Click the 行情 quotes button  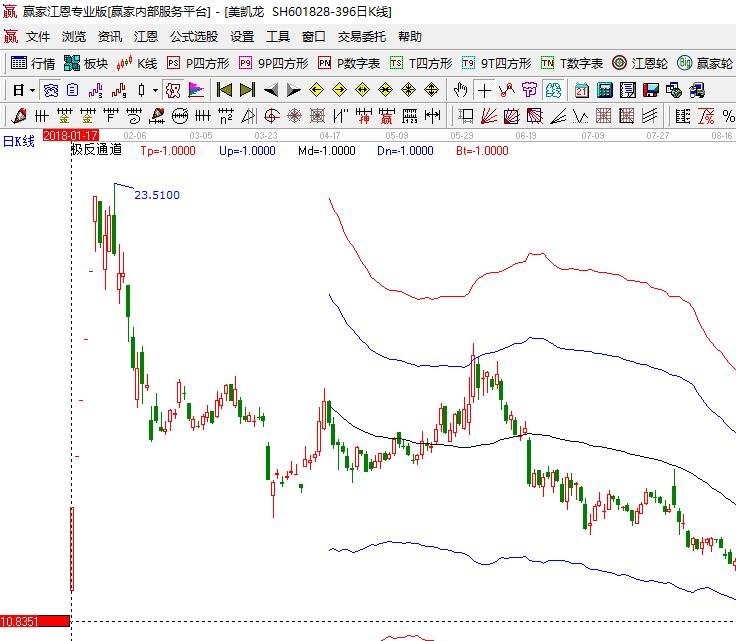[33, 63]
